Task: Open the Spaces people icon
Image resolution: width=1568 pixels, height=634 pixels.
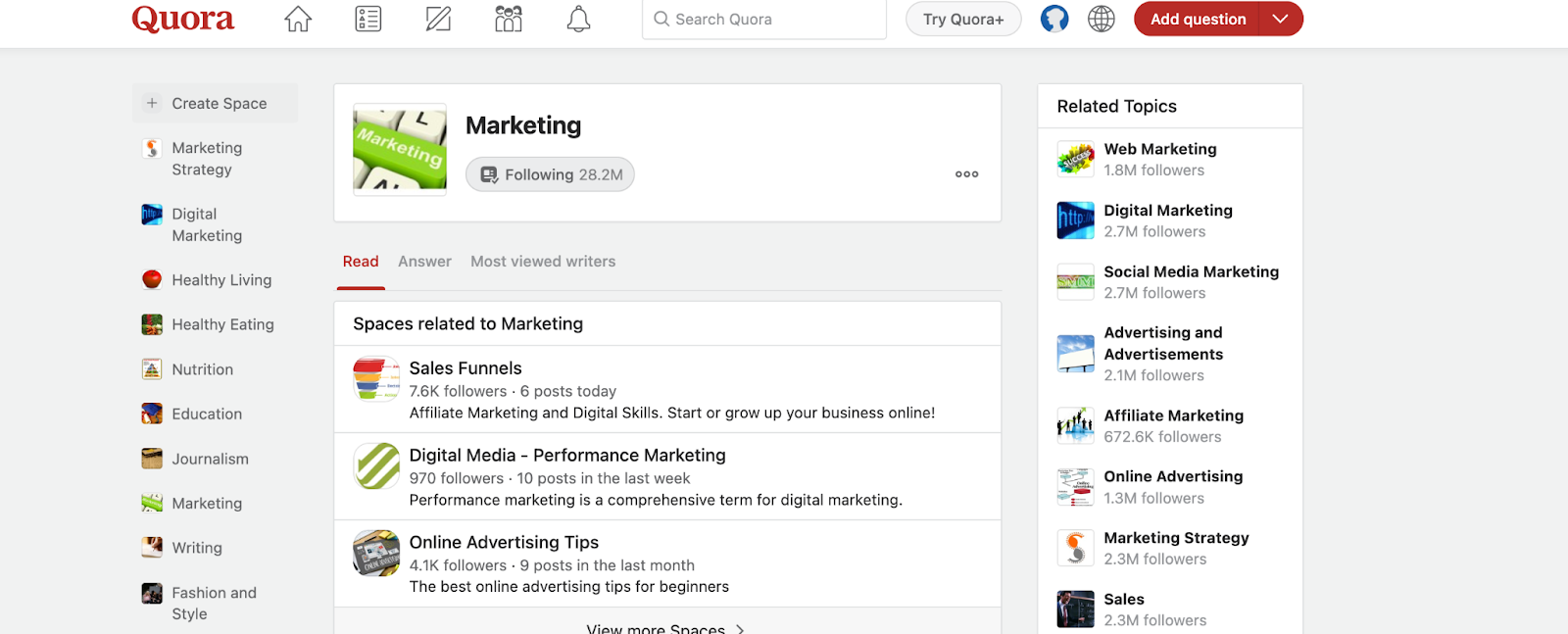Action: click(x=509, y=19)
